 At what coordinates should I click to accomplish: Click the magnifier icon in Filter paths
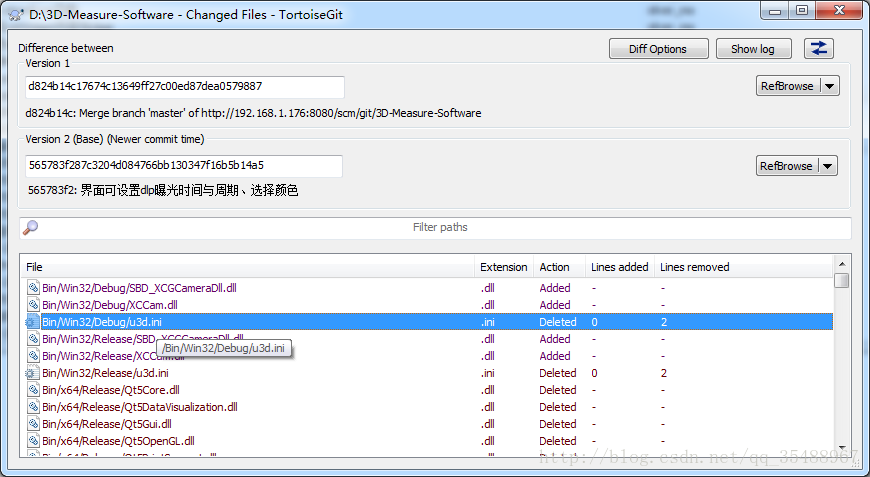point(31,227)
